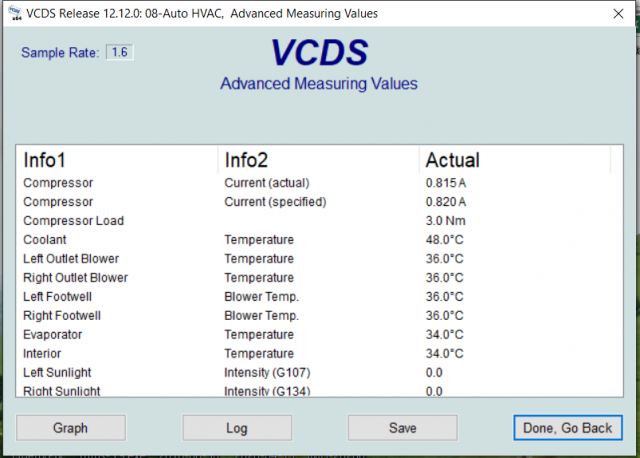This screenshot has width=640, height=458.
Task: Open the Log function
Action: pos(237,428)
